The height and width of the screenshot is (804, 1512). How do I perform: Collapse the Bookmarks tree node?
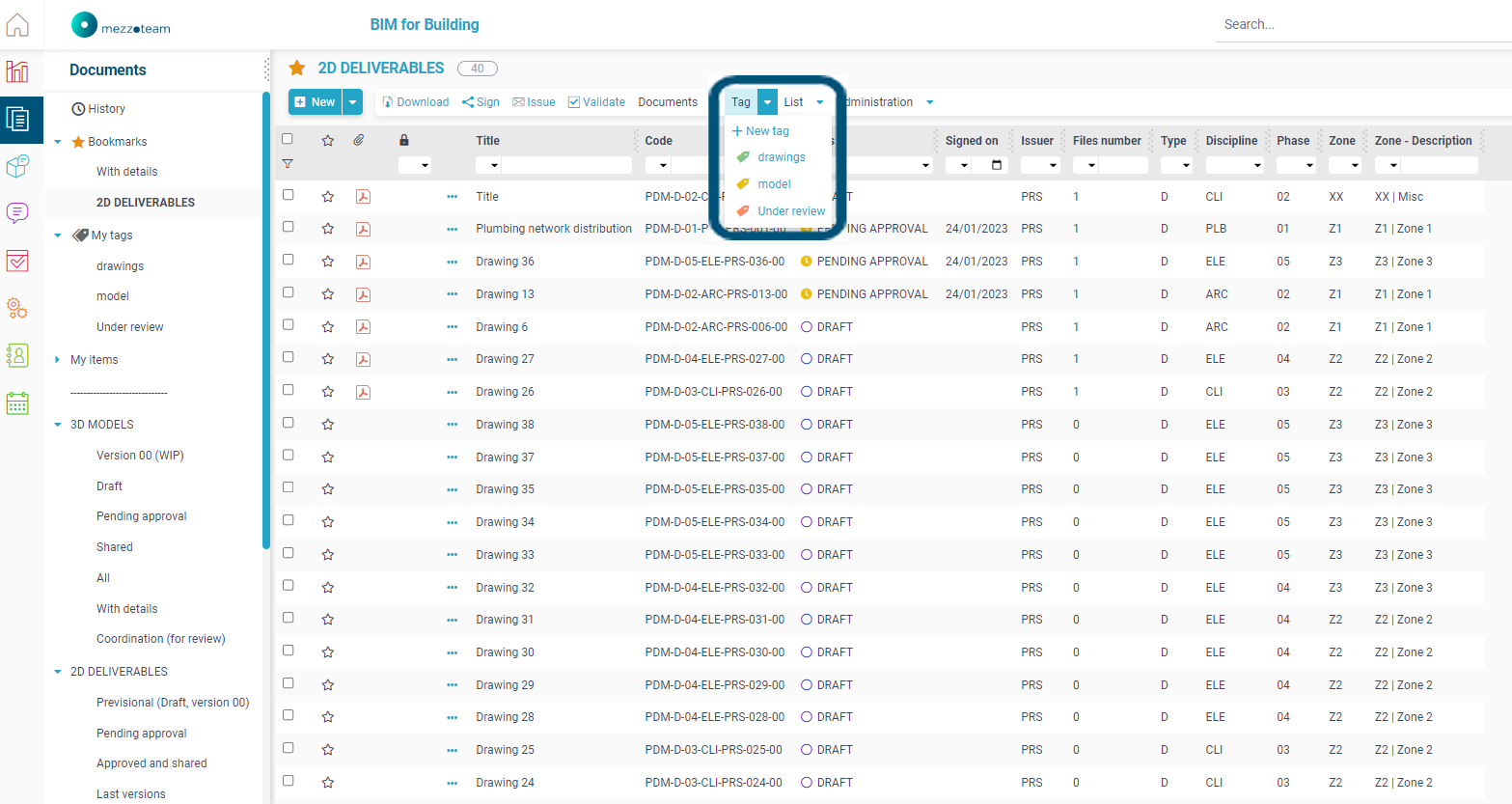[58, 142]
